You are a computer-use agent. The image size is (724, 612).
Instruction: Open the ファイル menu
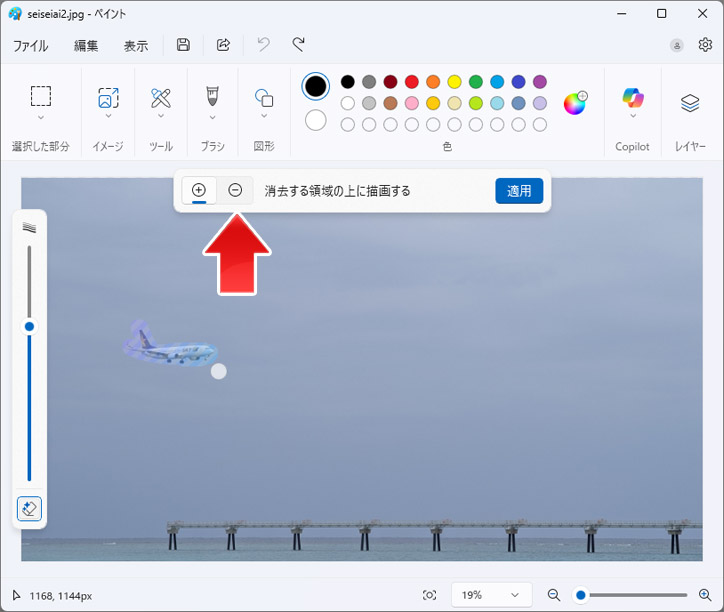[x=30, y=46]
